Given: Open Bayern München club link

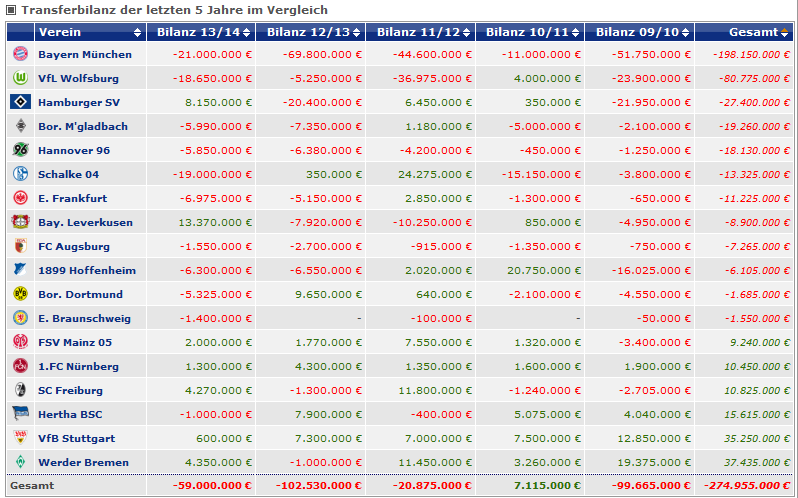Looking at the screenshot, I should [x=85, y=54].
